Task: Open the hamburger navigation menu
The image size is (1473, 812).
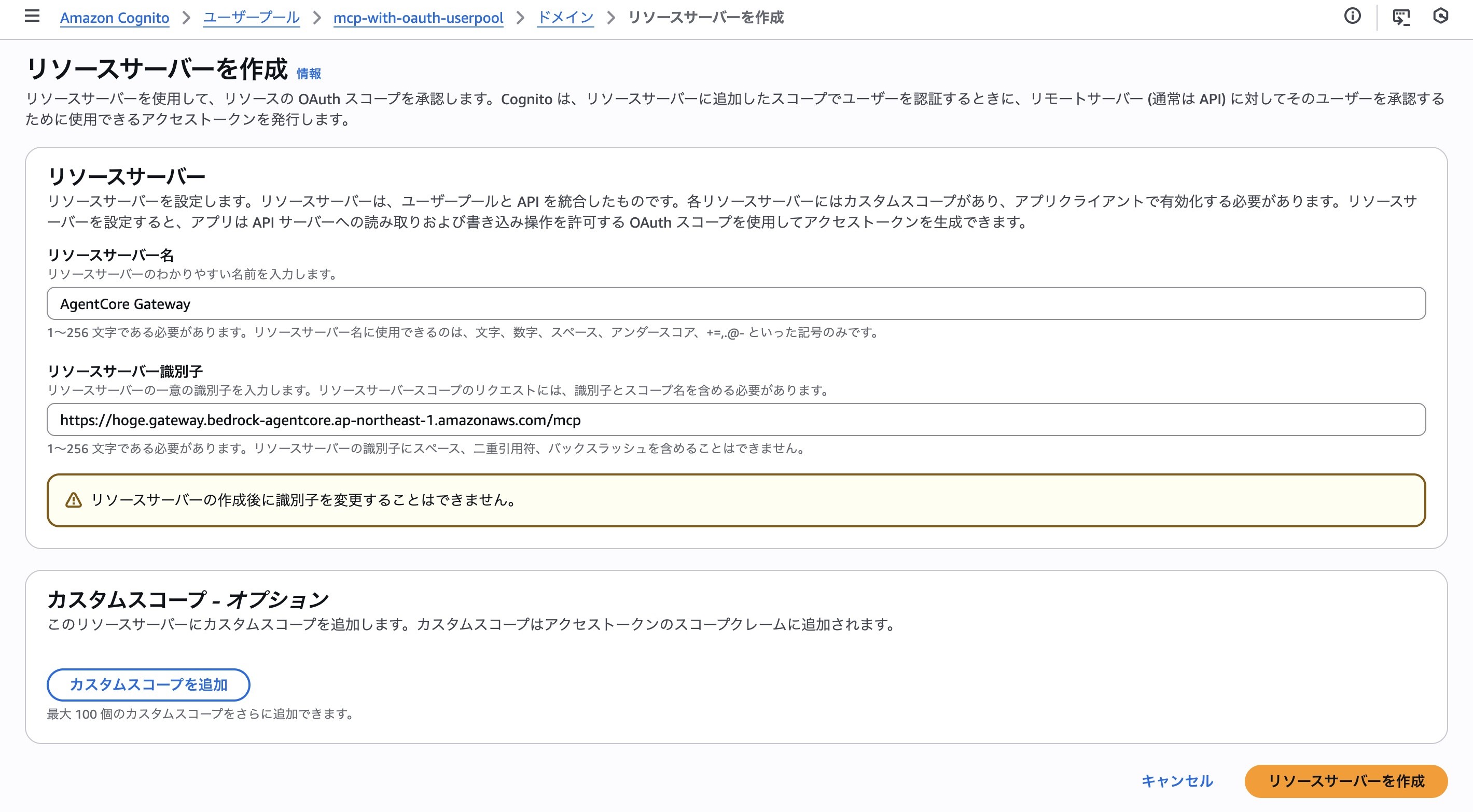Action: 32,16
